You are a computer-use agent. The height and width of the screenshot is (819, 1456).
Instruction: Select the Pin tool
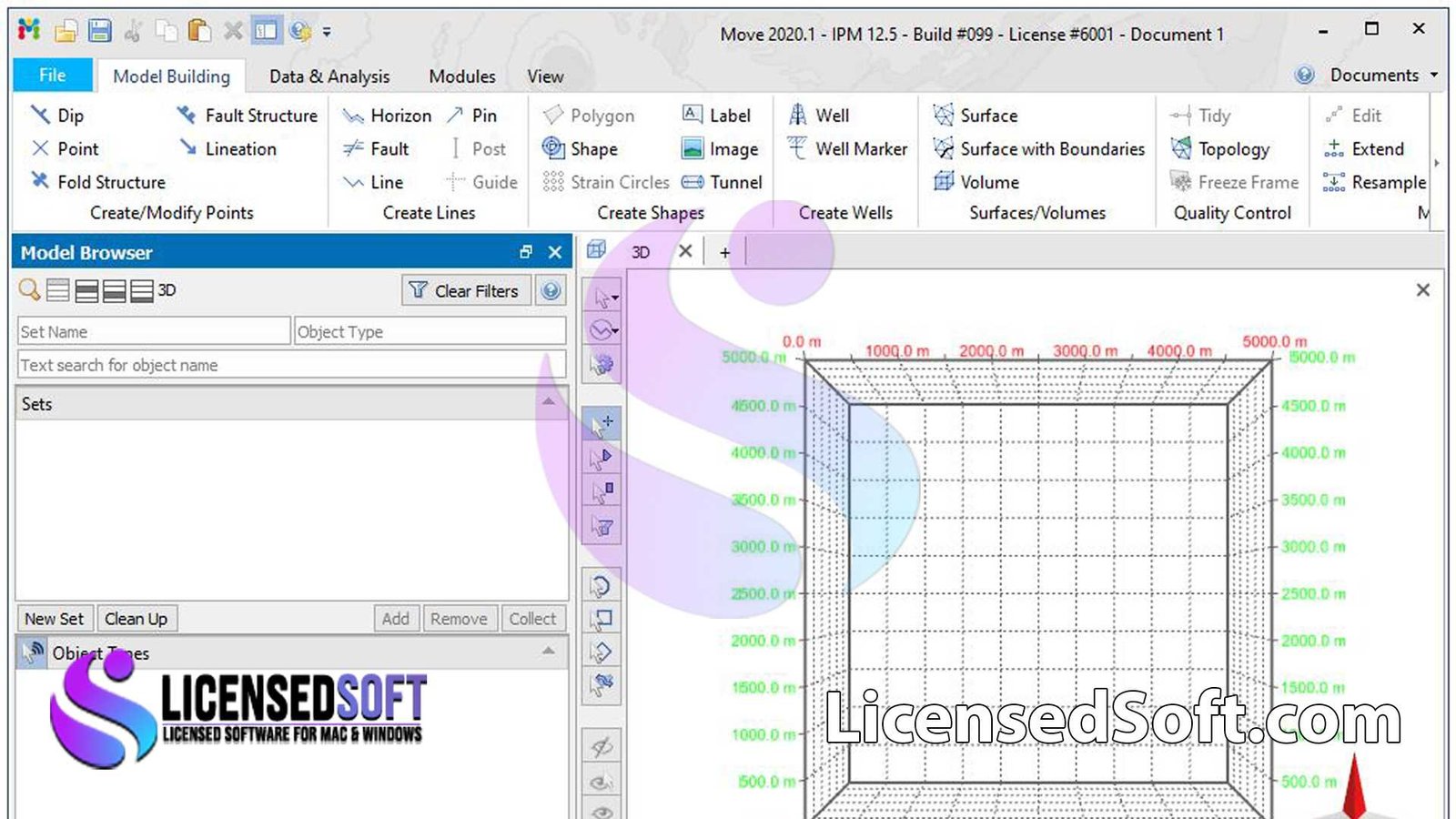pos(471,116)
